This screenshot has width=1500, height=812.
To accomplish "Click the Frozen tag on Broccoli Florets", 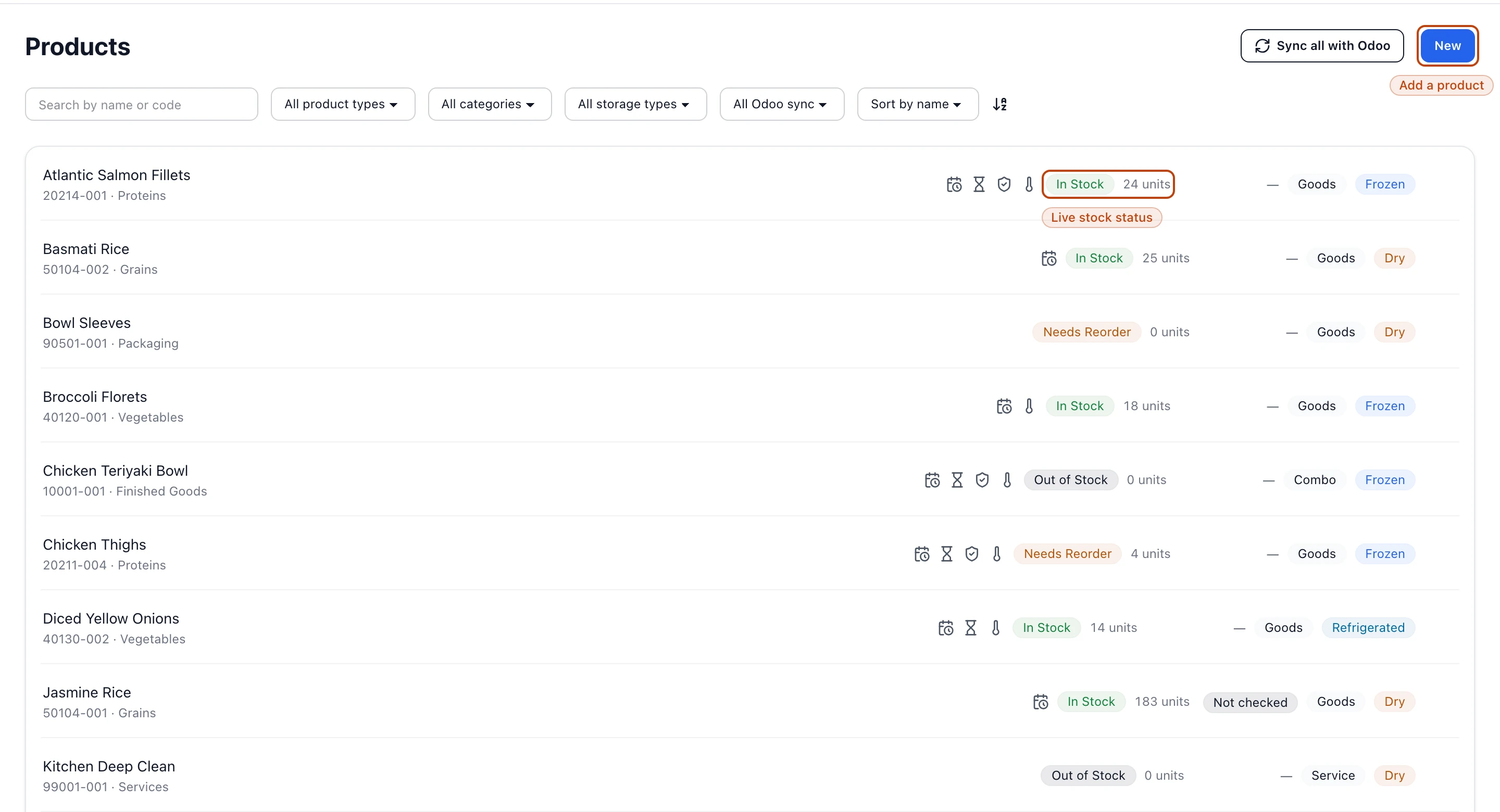I will 1385,407.
